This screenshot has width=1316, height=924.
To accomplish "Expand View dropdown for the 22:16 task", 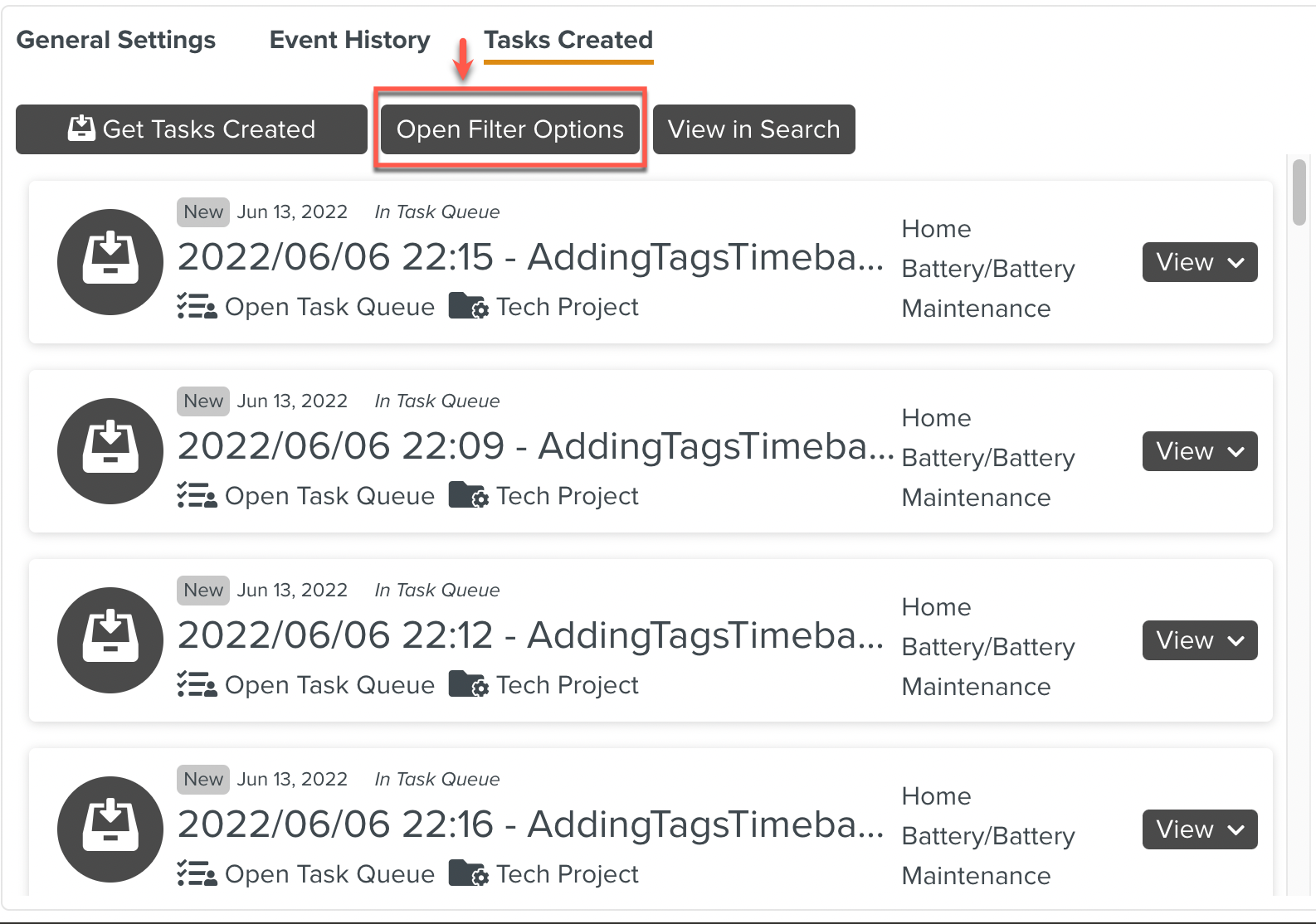I will [x=1199, y=829].
